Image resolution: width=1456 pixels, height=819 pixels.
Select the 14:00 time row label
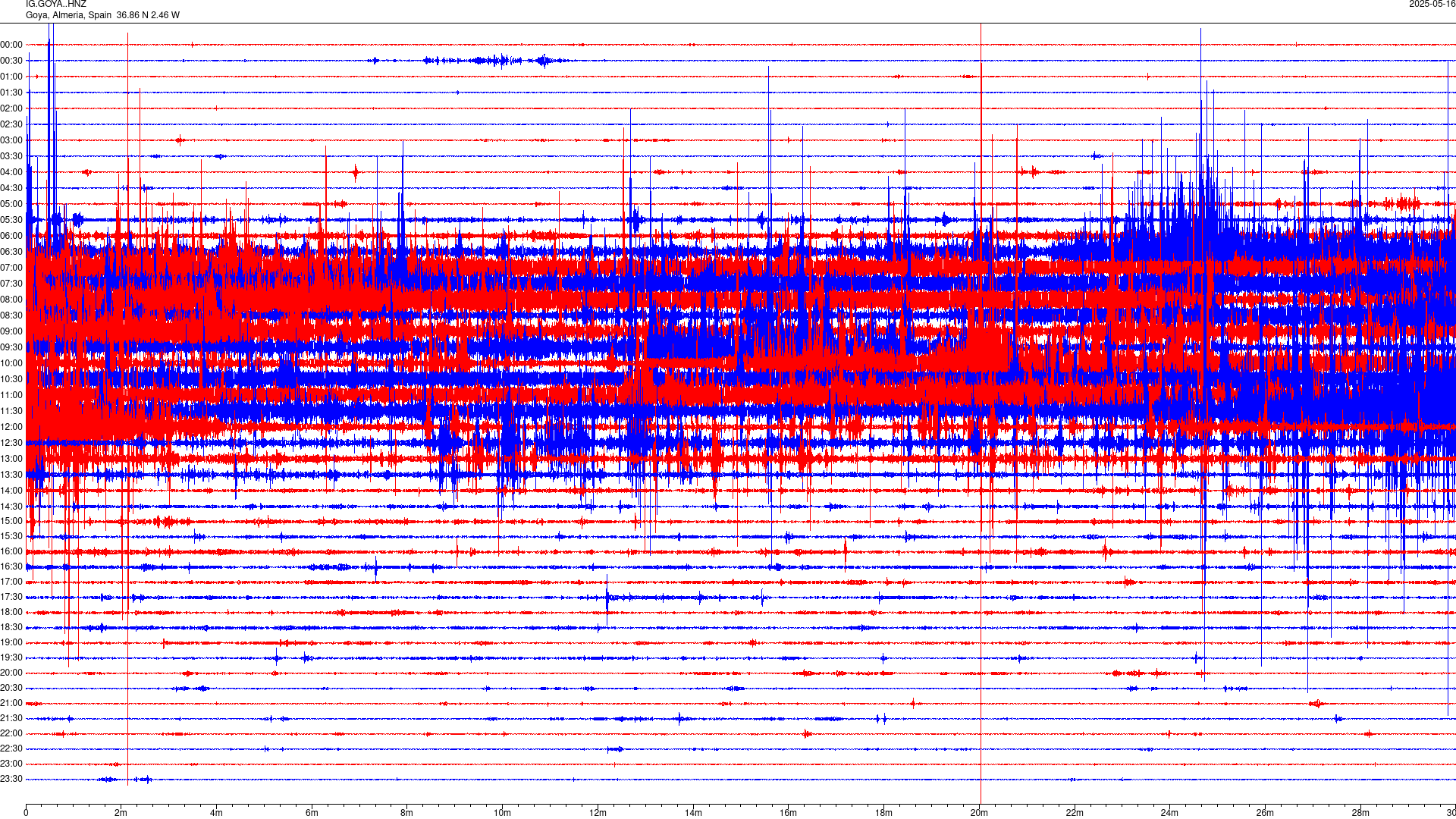coord(11,491)
